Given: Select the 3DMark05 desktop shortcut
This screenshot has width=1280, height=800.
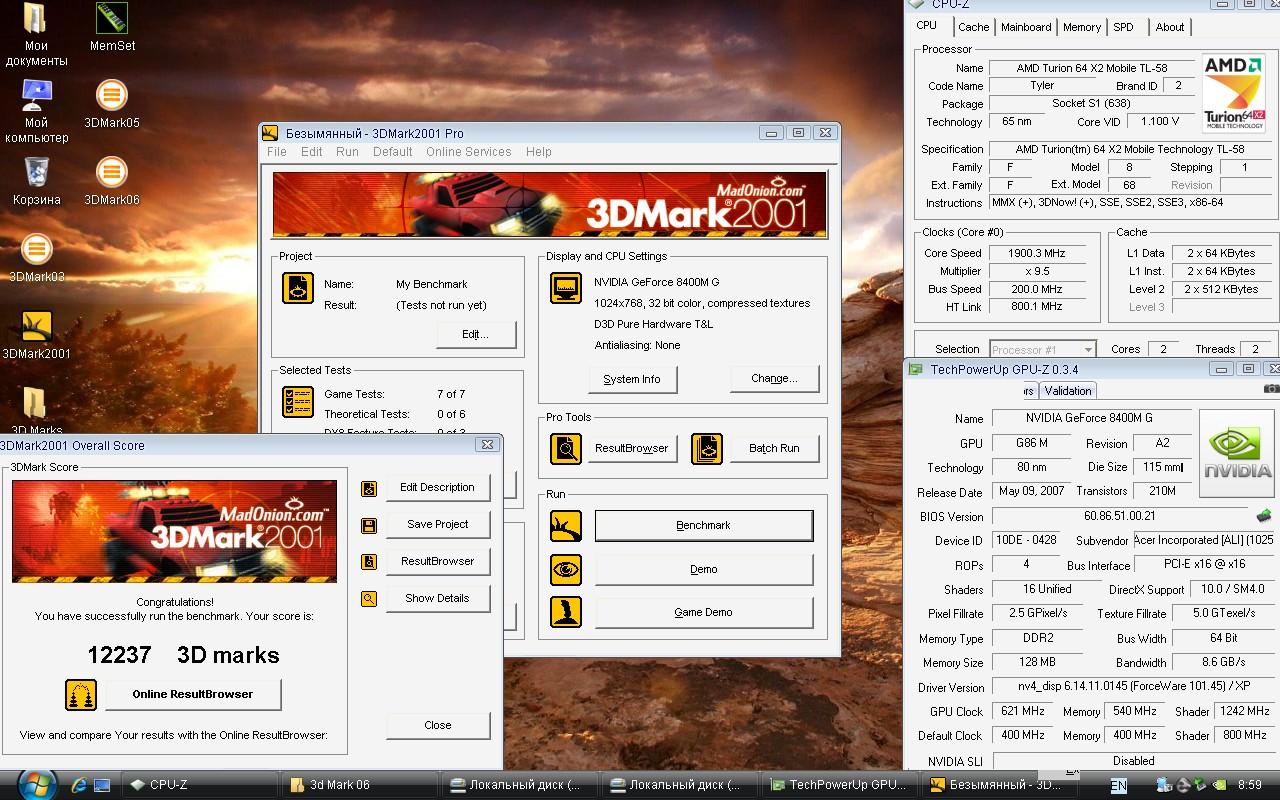Looking at the screenshot, I should pyautogui.click(x=112, y=104).
